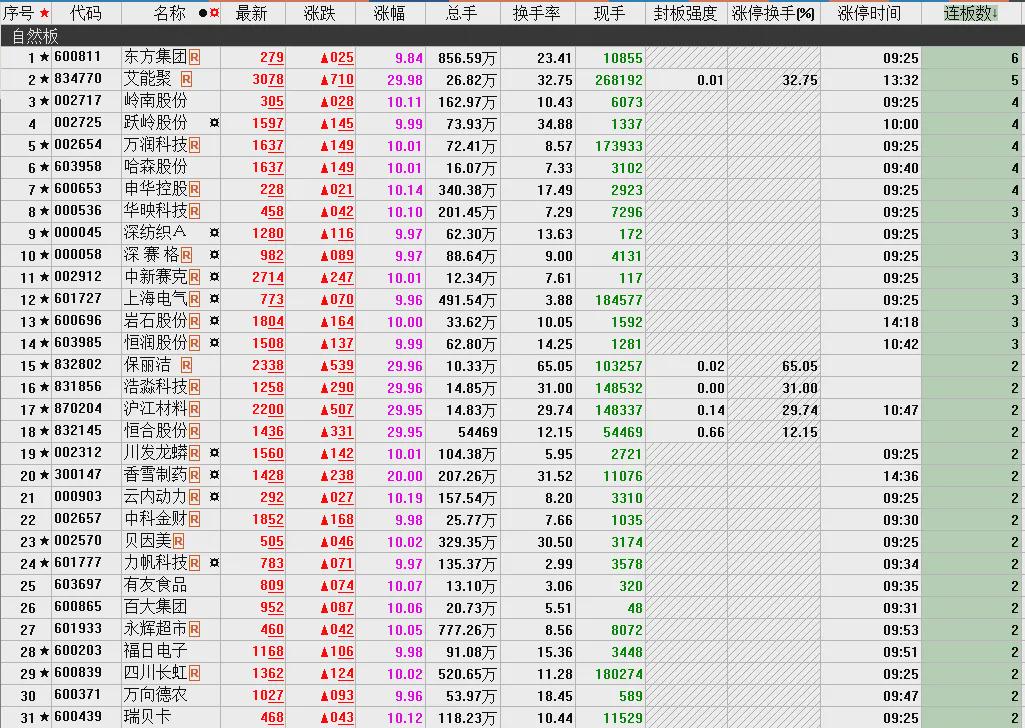
Task: Click the R badge next to 永辉超市
Action: [x=194, y=630]
